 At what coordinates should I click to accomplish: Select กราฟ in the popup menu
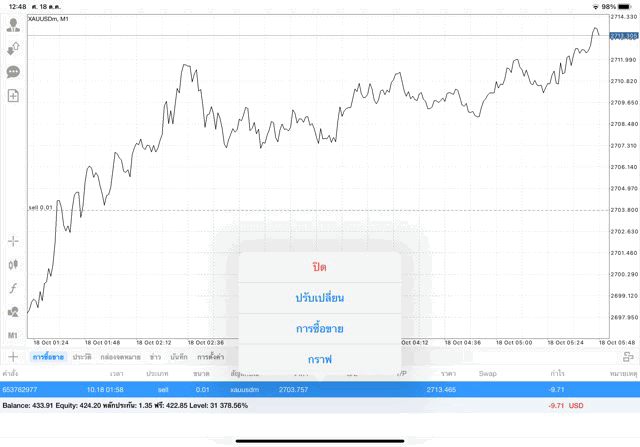pos(319,359)
